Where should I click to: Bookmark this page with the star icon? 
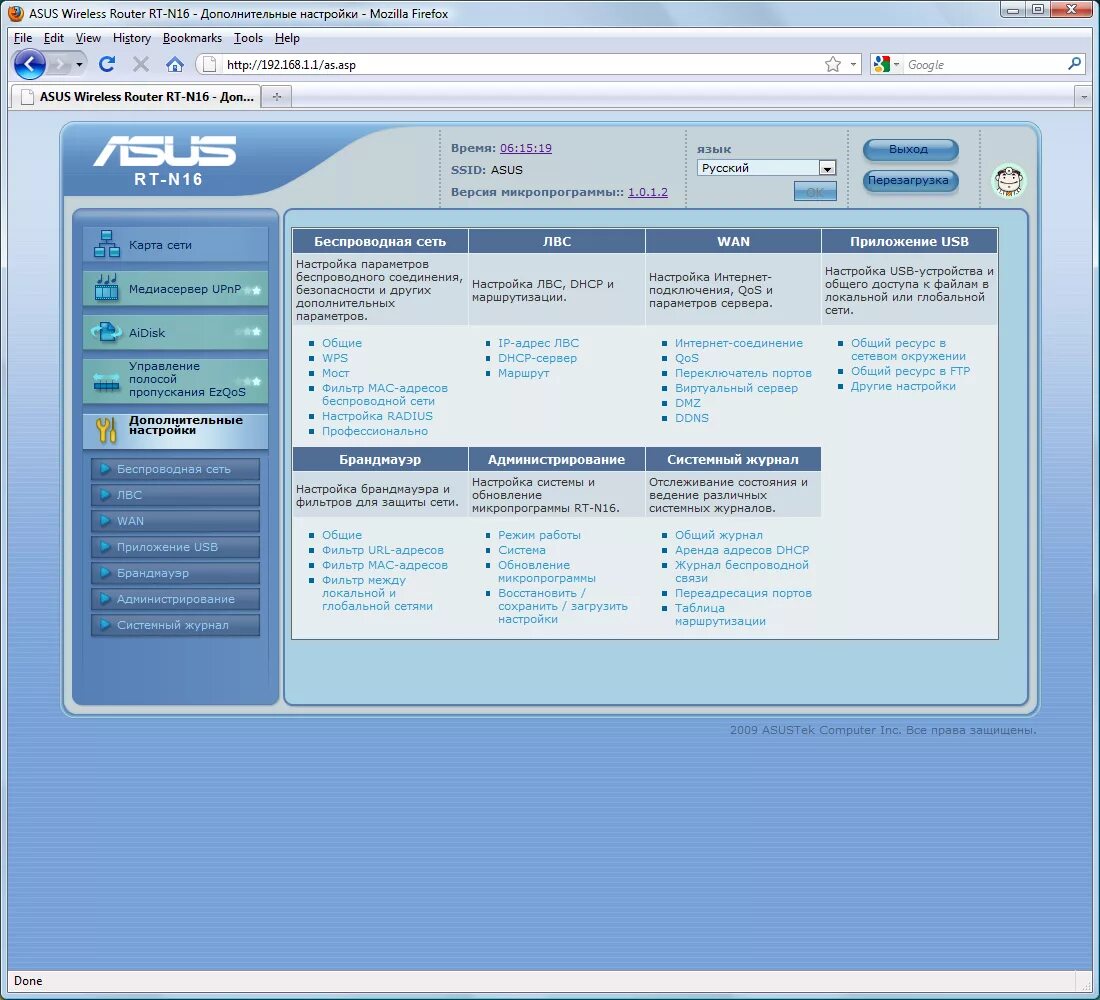833,65
